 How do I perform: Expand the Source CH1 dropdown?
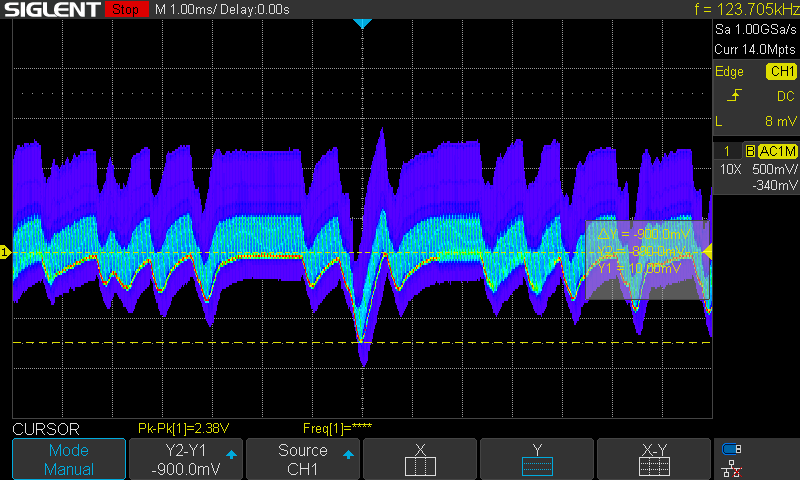(x=303, y=459)
